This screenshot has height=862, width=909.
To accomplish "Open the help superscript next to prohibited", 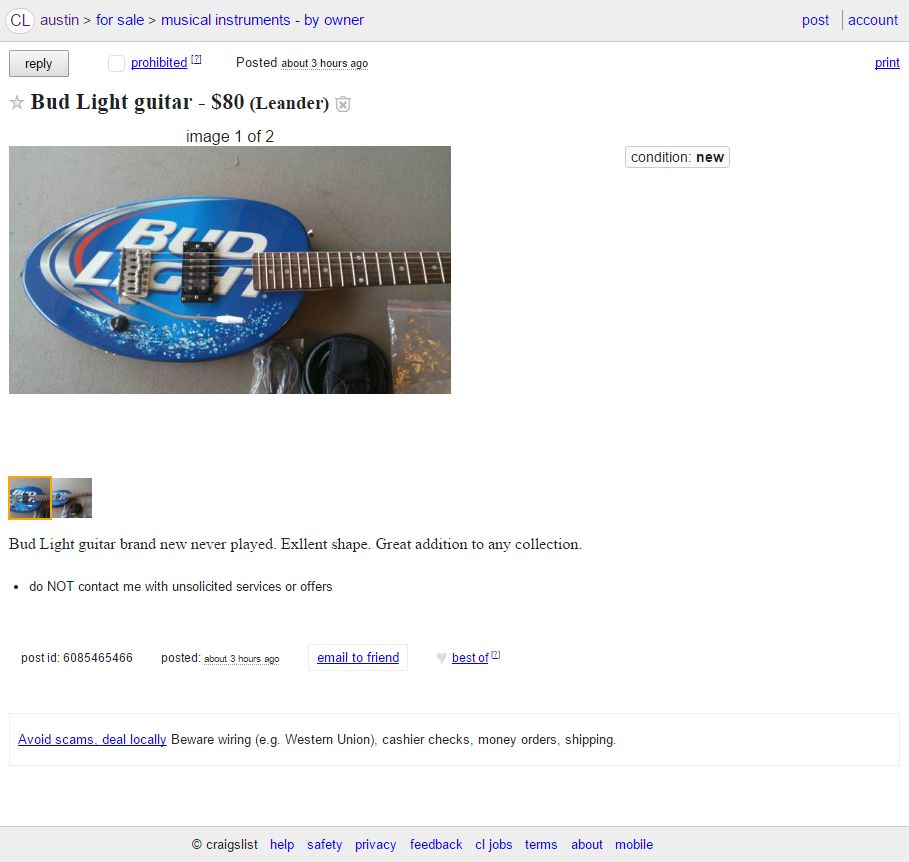I will coord(196,59).
